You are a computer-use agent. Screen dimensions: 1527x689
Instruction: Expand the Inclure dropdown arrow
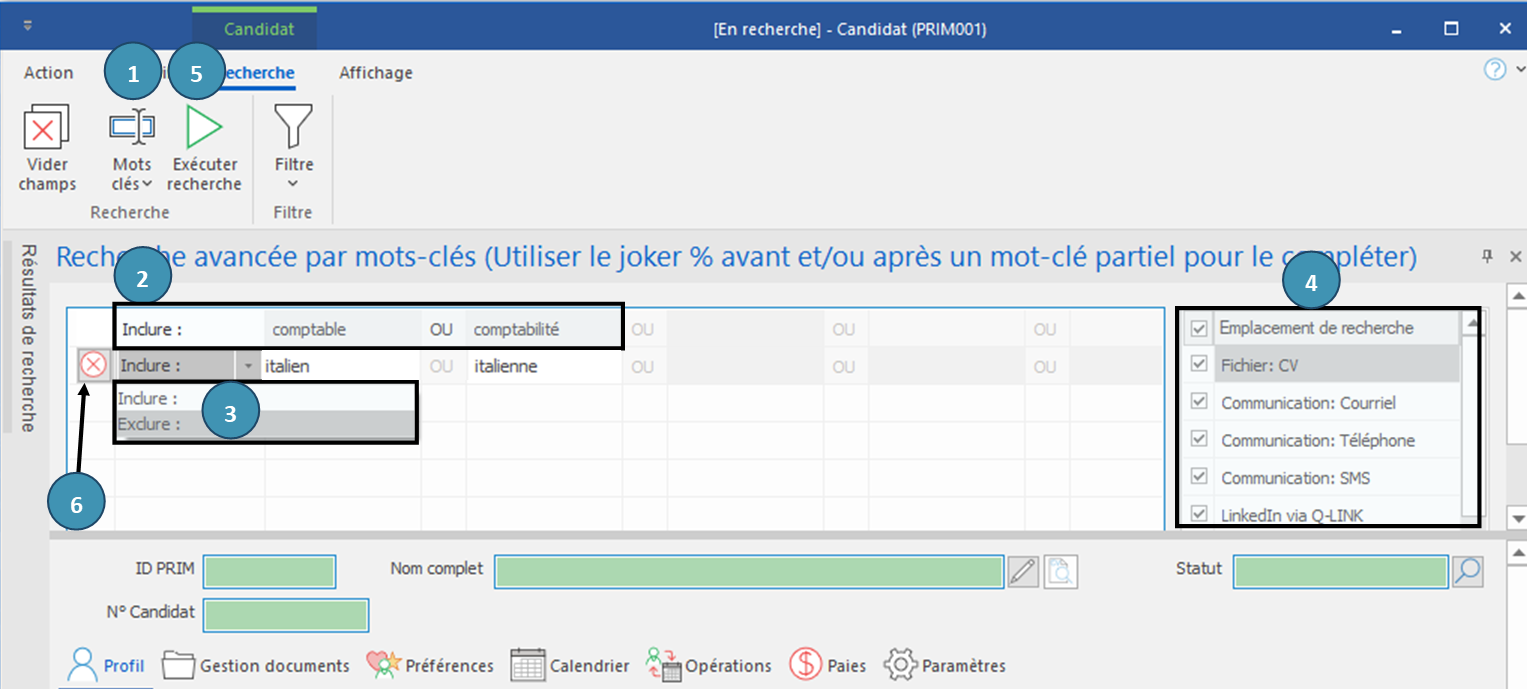point(249,366)
